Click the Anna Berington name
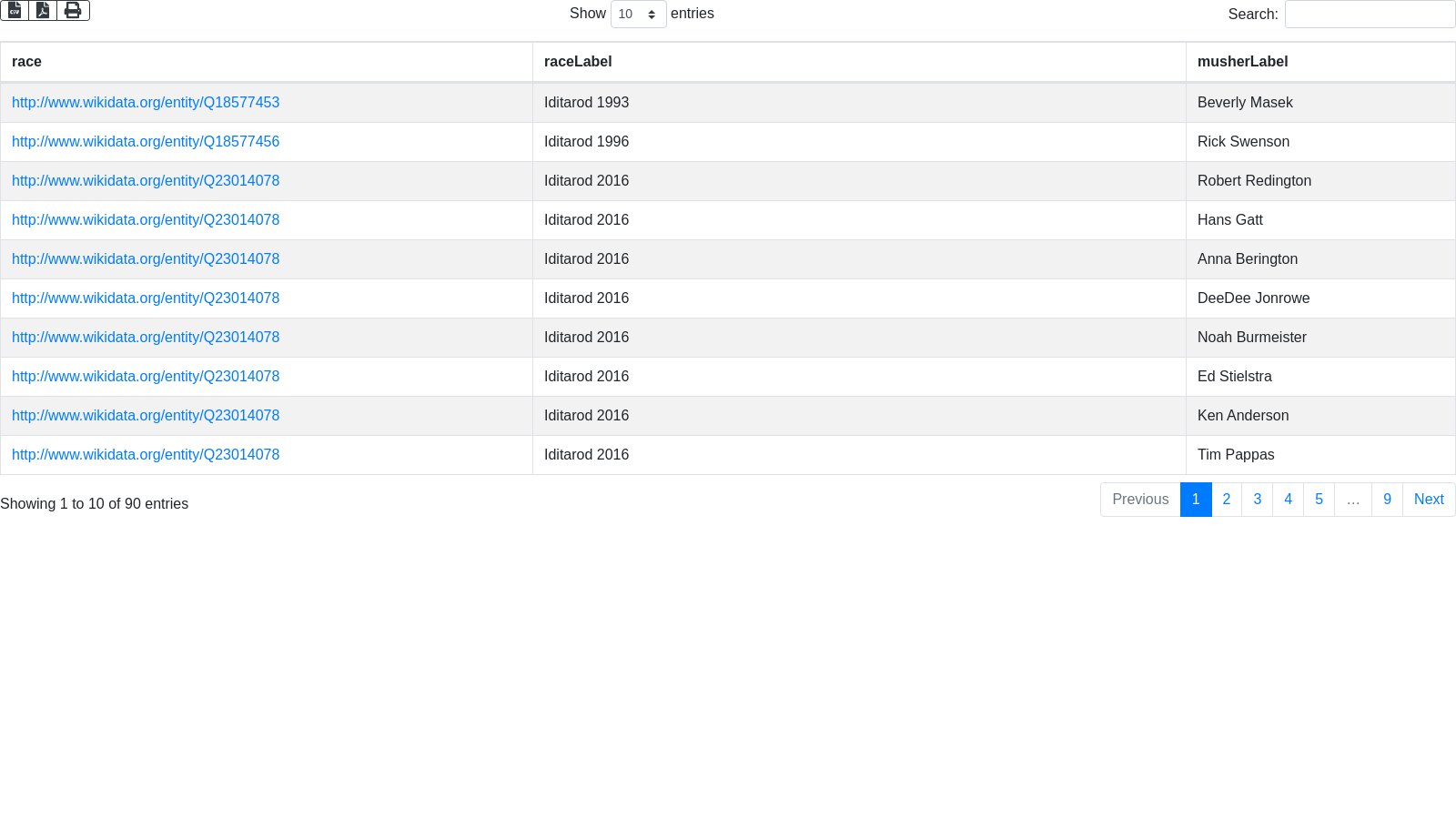The height and width of the screenshot is (819, 1456). 1248,259
